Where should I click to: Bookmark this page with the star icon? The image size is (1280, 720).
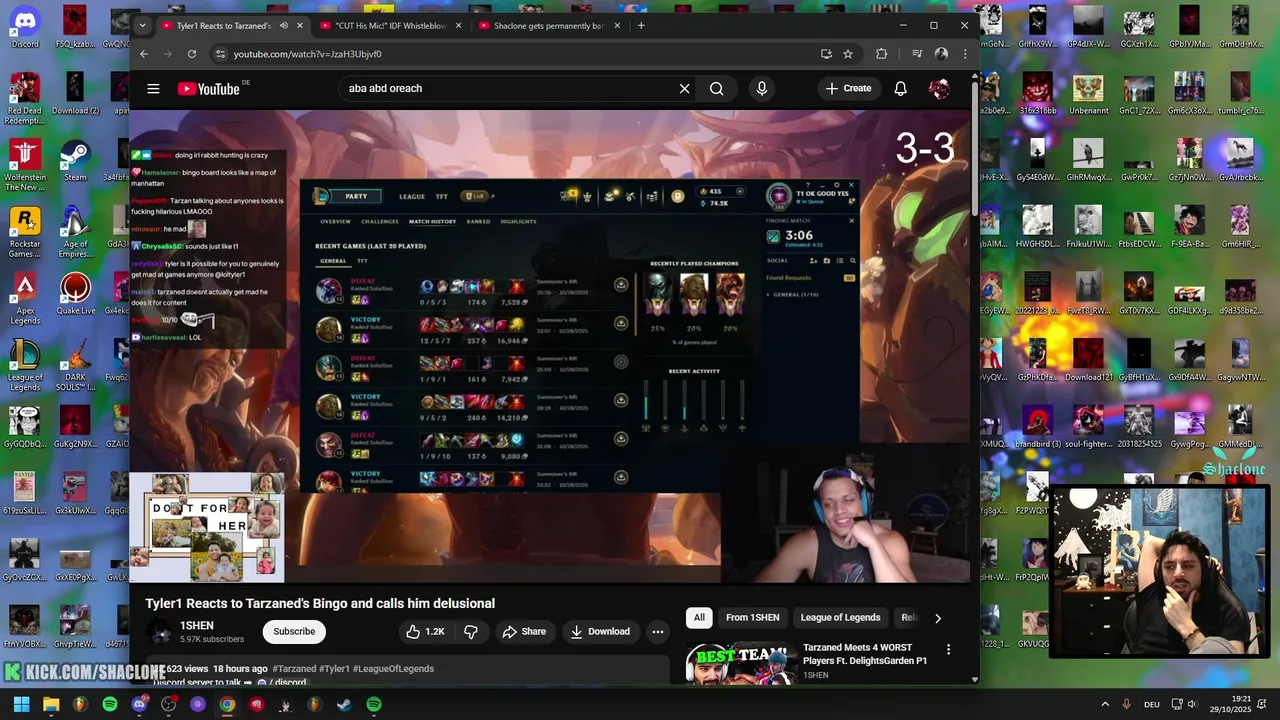pyautogui.click(x=848, y=54)
